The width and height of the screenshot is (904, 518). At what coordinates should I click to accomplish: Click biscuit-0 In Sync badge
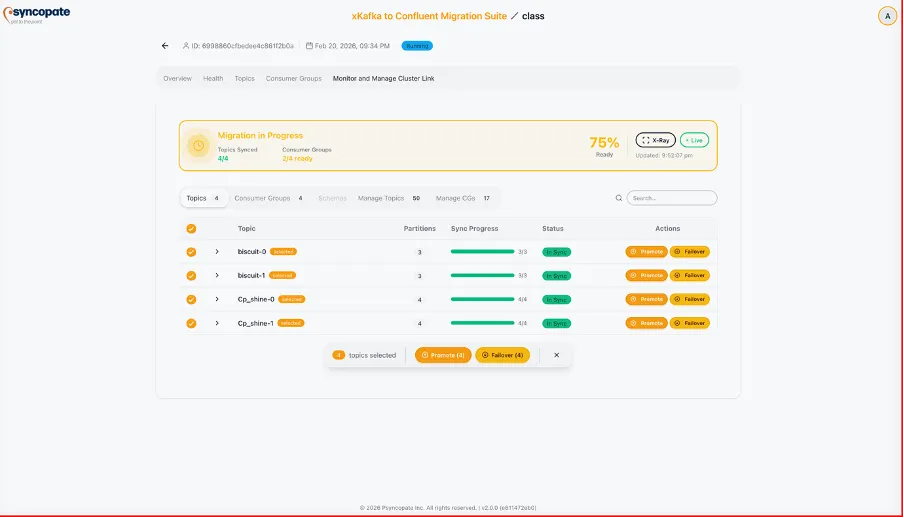pos(556,252)
